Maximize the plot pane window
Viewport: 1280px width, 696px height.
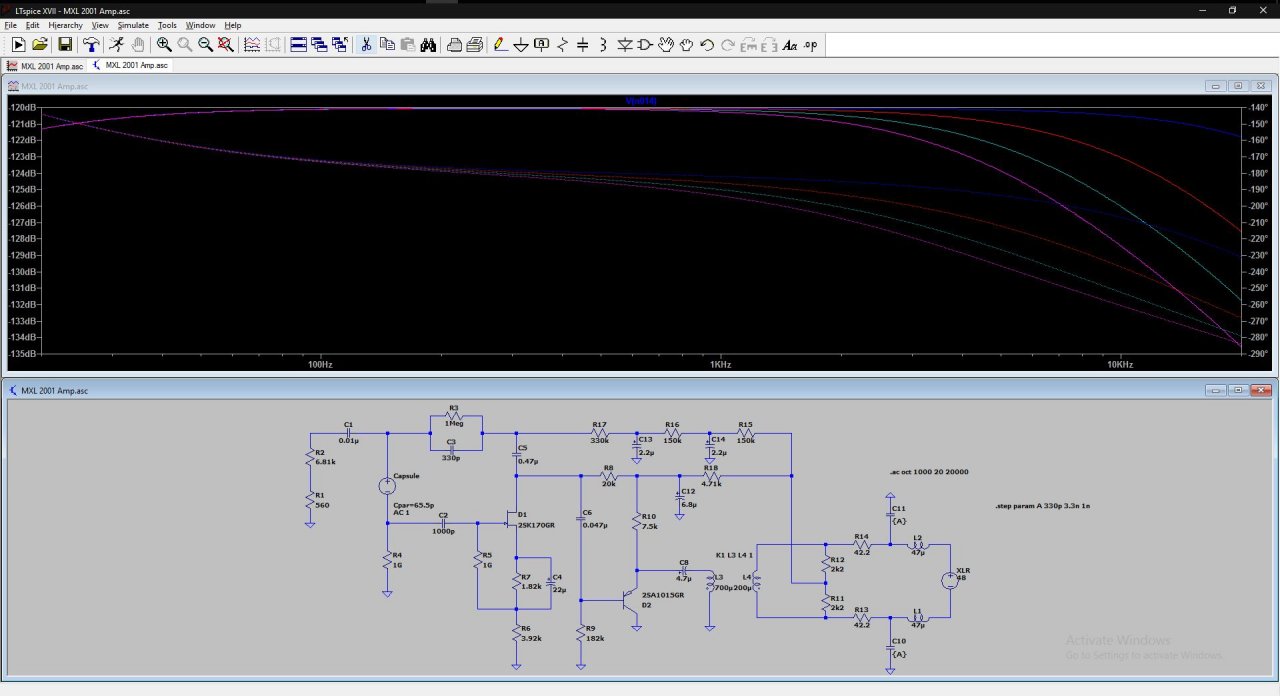pyautogui.click(x=1238, y=86)
